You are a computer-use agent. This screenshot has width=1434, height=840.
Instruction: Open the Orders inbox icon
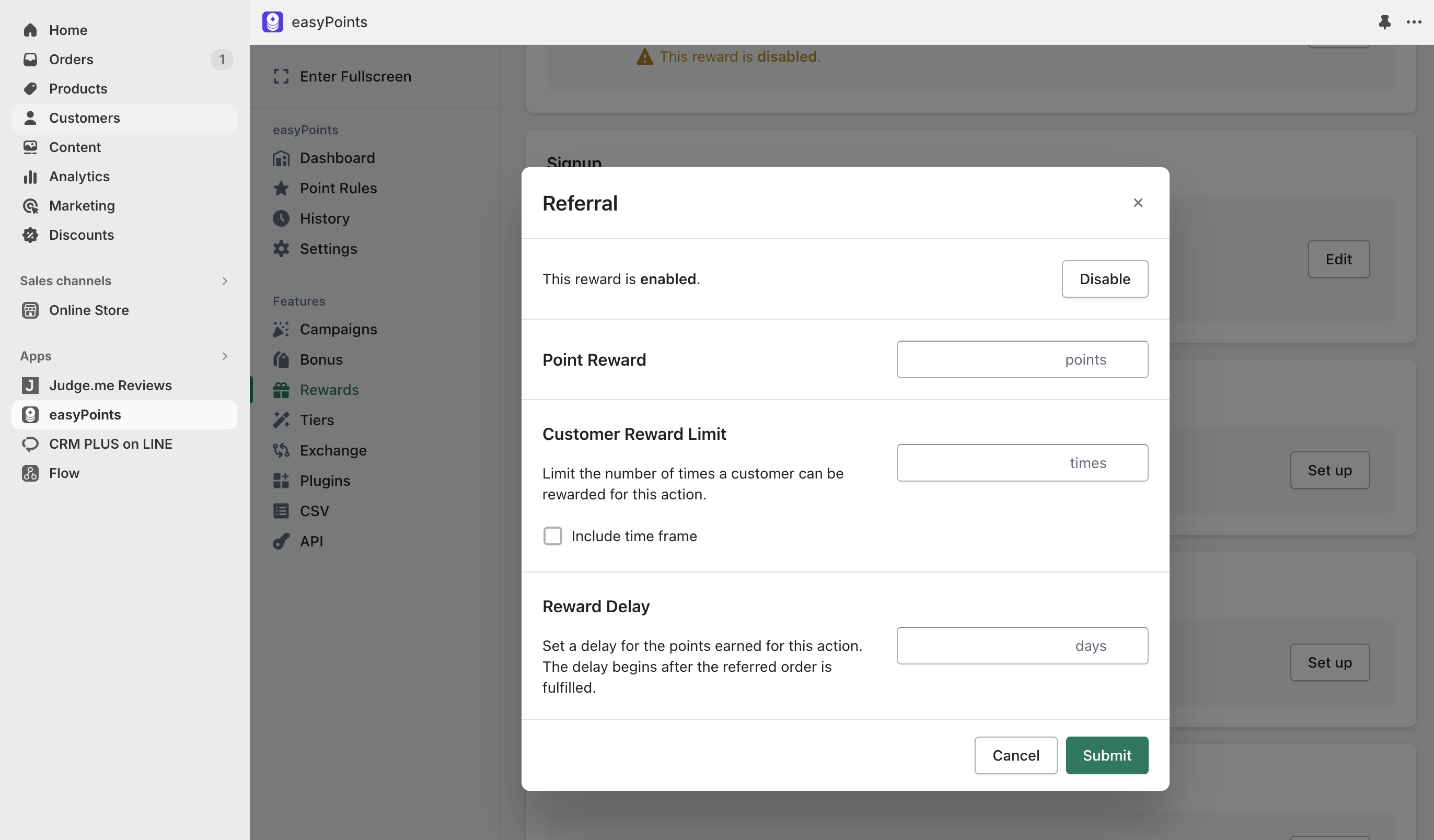click(x=30, y=59)
